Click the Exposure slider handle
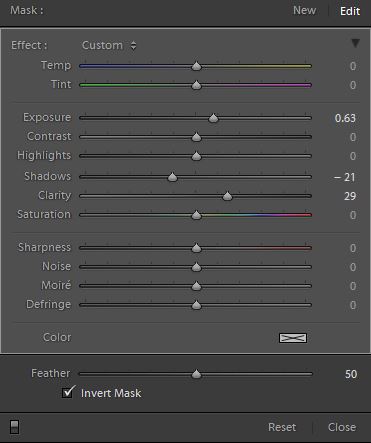 pyautogui.click(x=213, y=118)
